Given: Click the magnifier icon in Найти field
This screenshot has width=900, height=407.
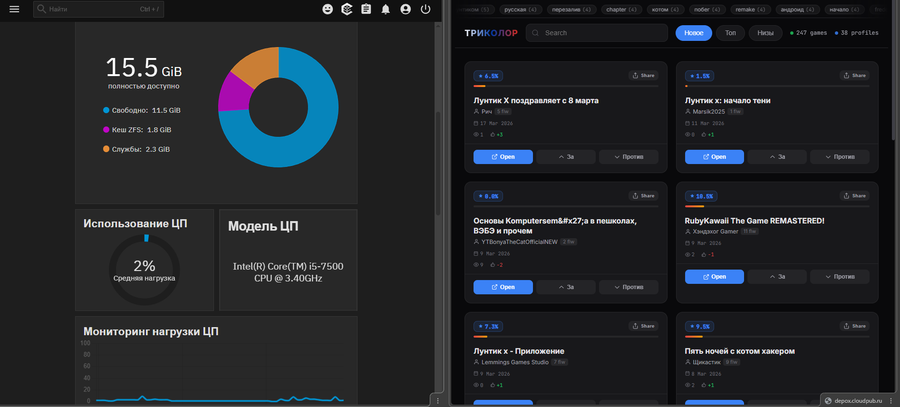Looking at the screenshot, I should [x=41, y=9].
